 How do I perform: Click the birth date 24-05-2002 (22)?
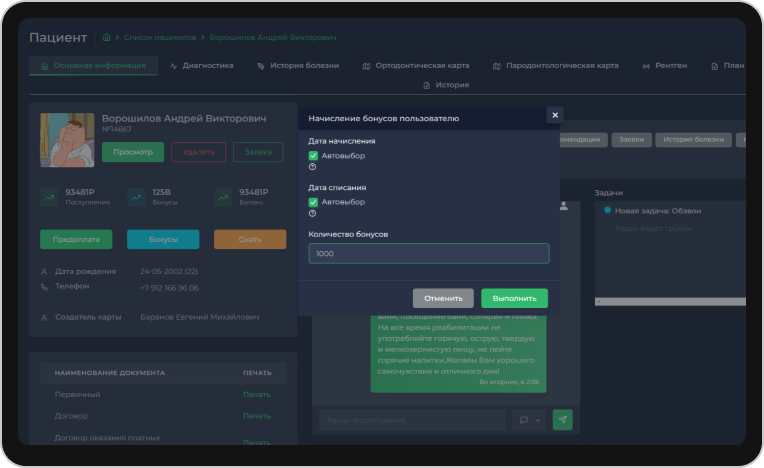pos(169,271)
